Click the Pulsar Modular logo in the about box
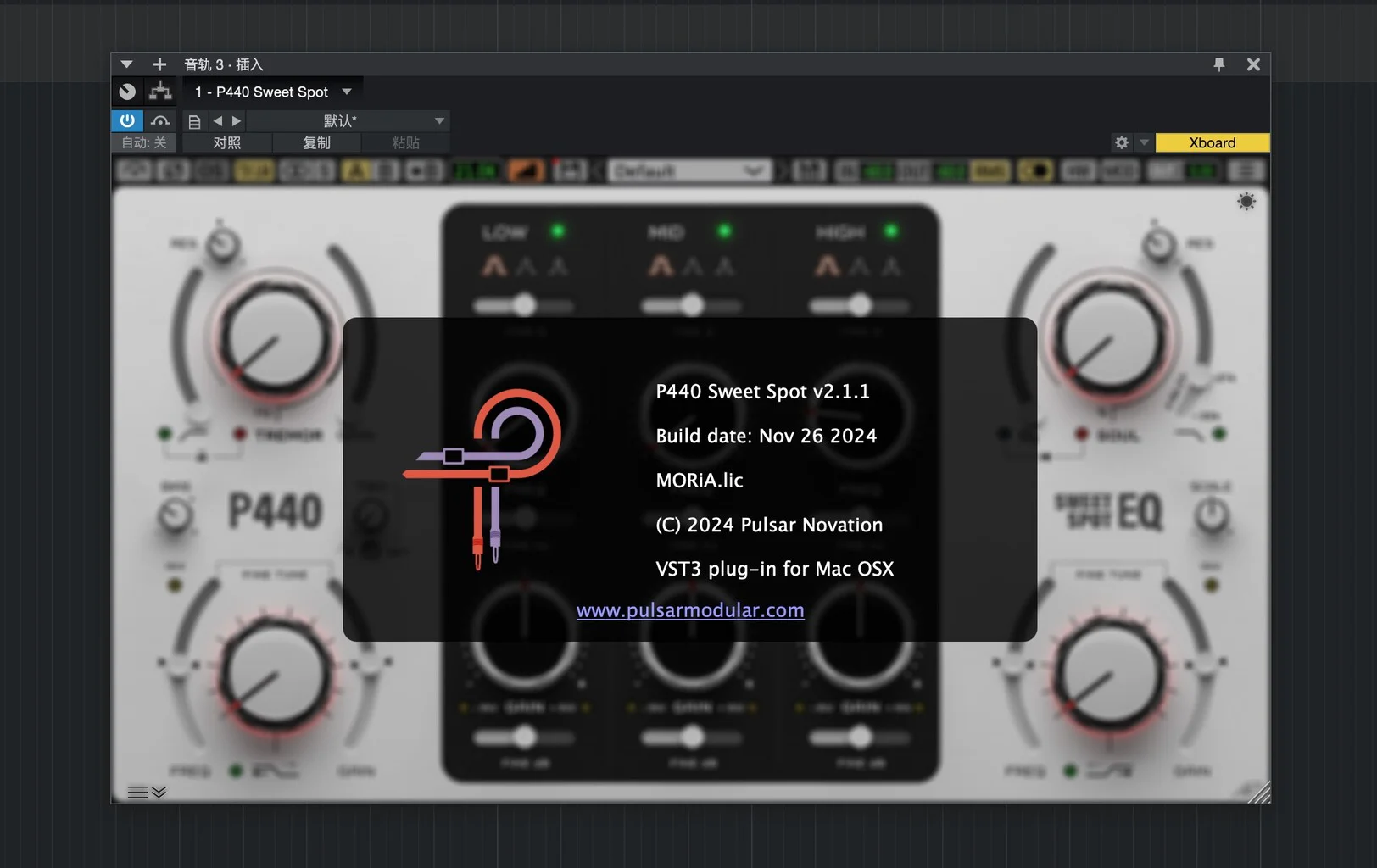 (482, 478)
